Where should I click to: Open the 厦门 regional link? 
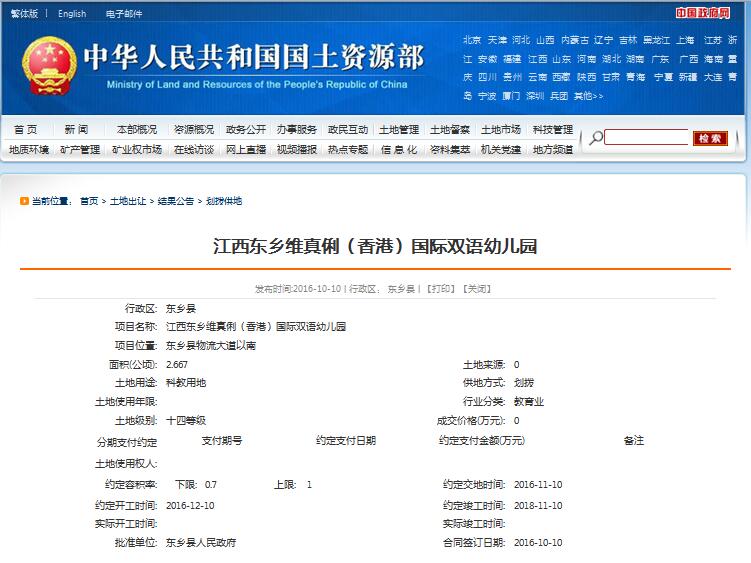pyautogui.click(x=511, y=96)
